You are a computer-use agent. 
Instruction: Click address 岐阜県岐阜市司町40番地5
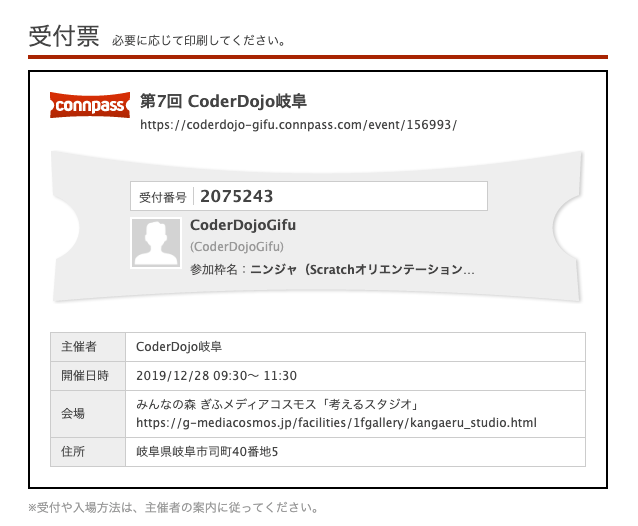pos(207,452)
